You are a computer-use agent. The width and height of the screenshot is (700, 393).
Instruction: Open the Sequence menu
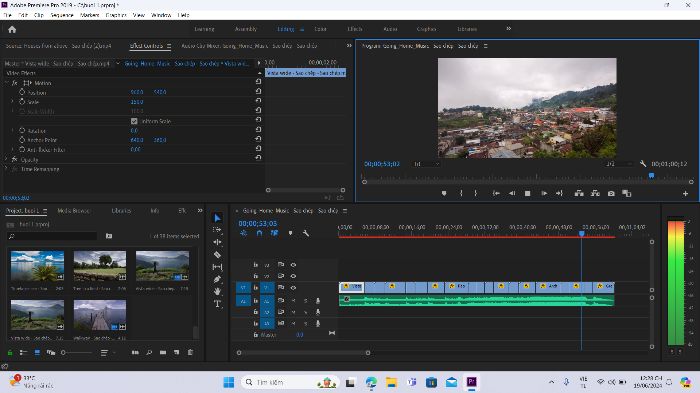[62, 15]
